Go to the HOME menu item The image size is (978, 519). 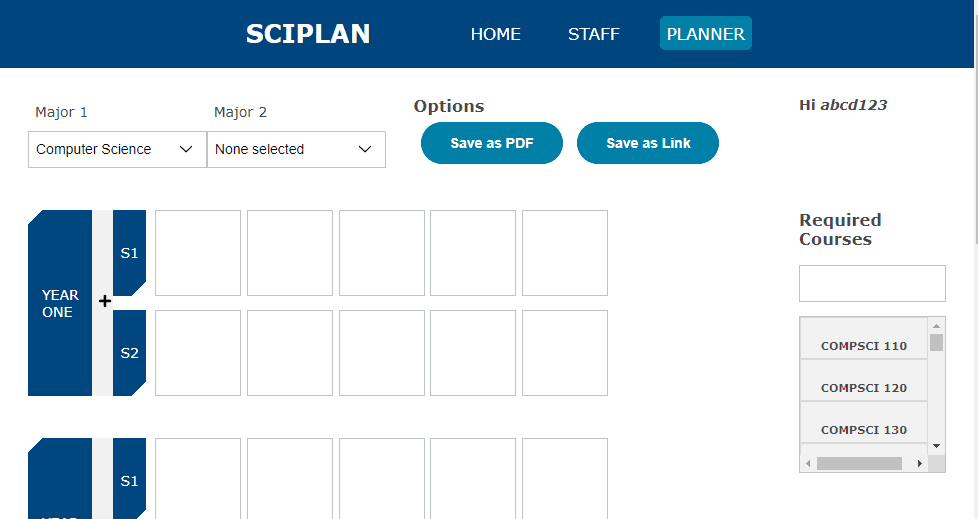pyautogui.click(x=496, y=34)
